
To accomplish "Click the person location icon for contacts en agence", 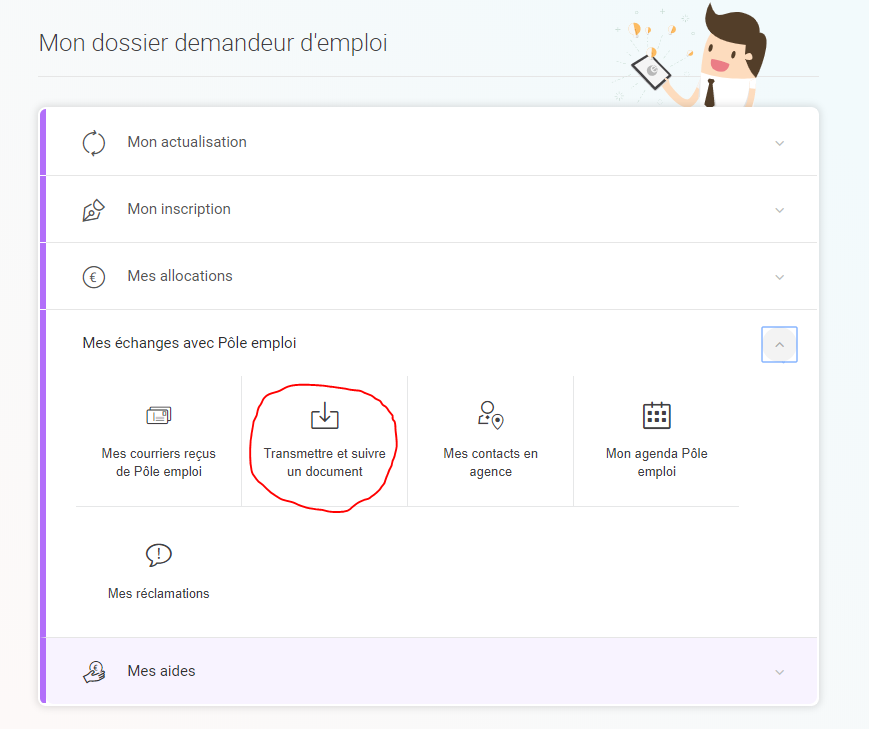I will 490,415.
